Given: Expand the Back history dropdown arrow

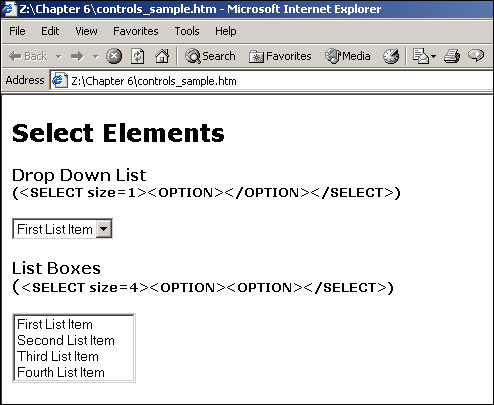Looking at the screenshot, I should (59, 56).
